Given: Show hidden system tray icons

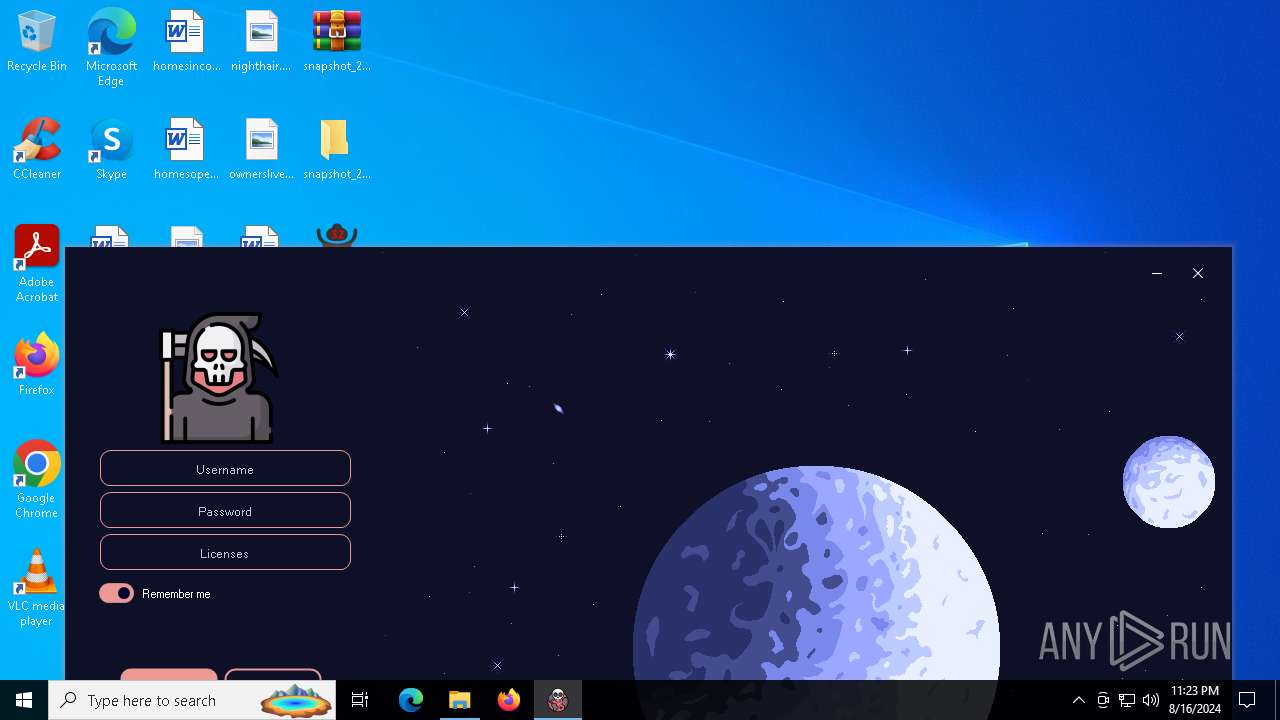Looking at the screenshot, I should [x=1079, y=700].
